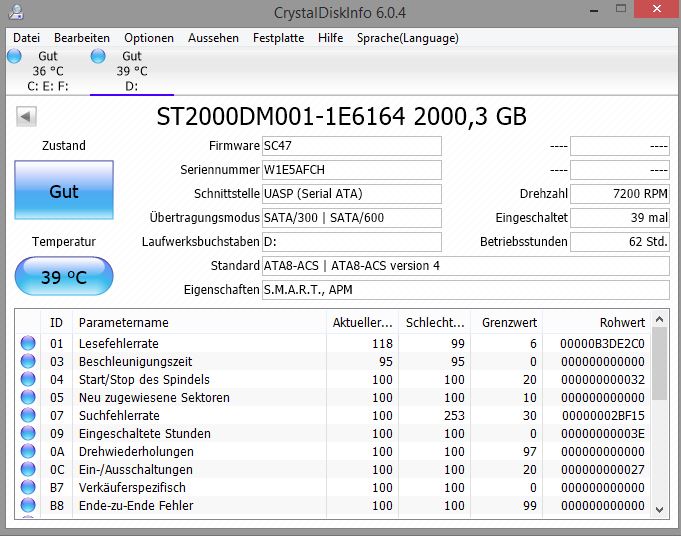
Task: Select the Drehwiederholungen parameter row
Action: click(333, 451)
